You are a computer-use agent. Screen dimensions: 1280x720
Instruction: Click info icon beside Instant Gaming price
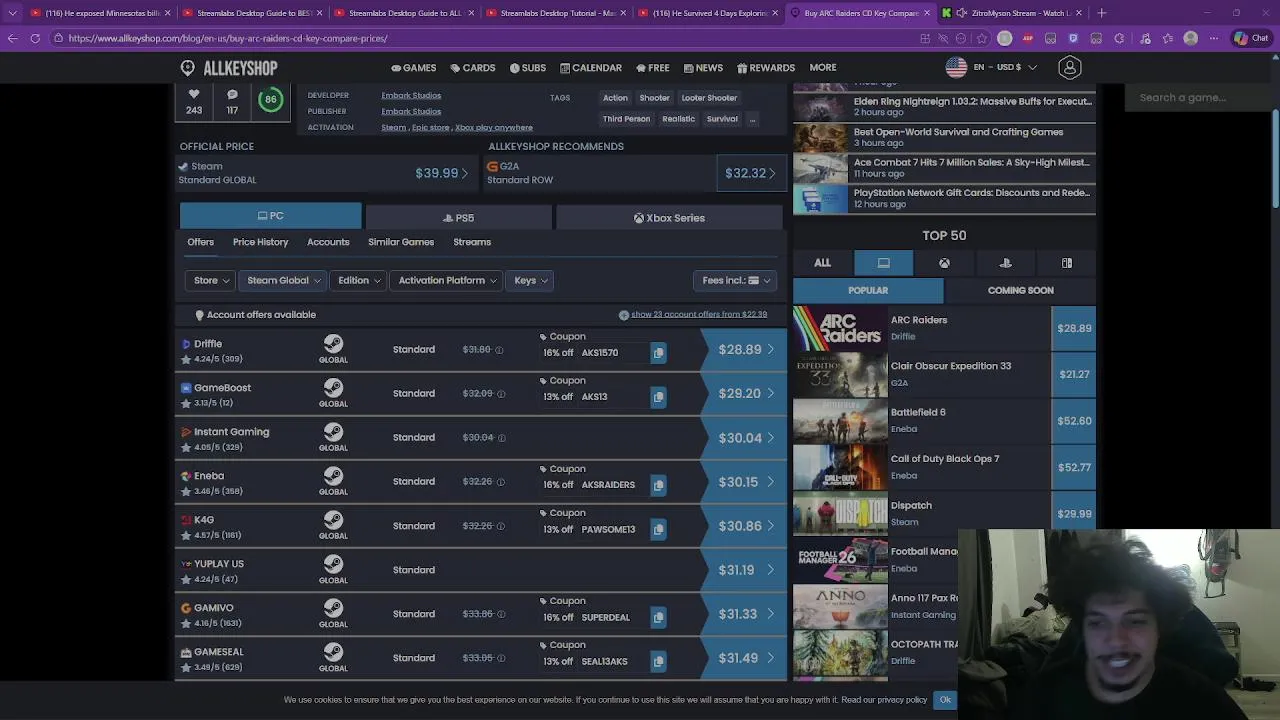coord(501,438)
